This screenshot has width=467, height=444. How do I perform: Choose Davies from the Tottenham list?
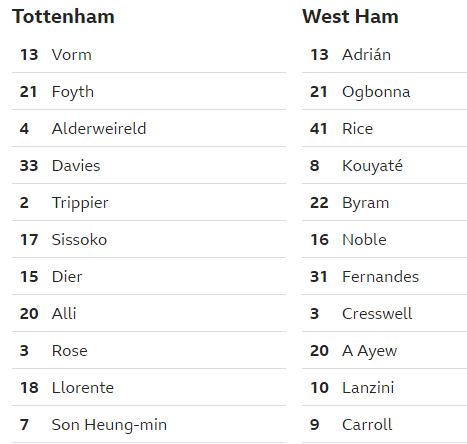pyautogui.click(x=76, y=166)
